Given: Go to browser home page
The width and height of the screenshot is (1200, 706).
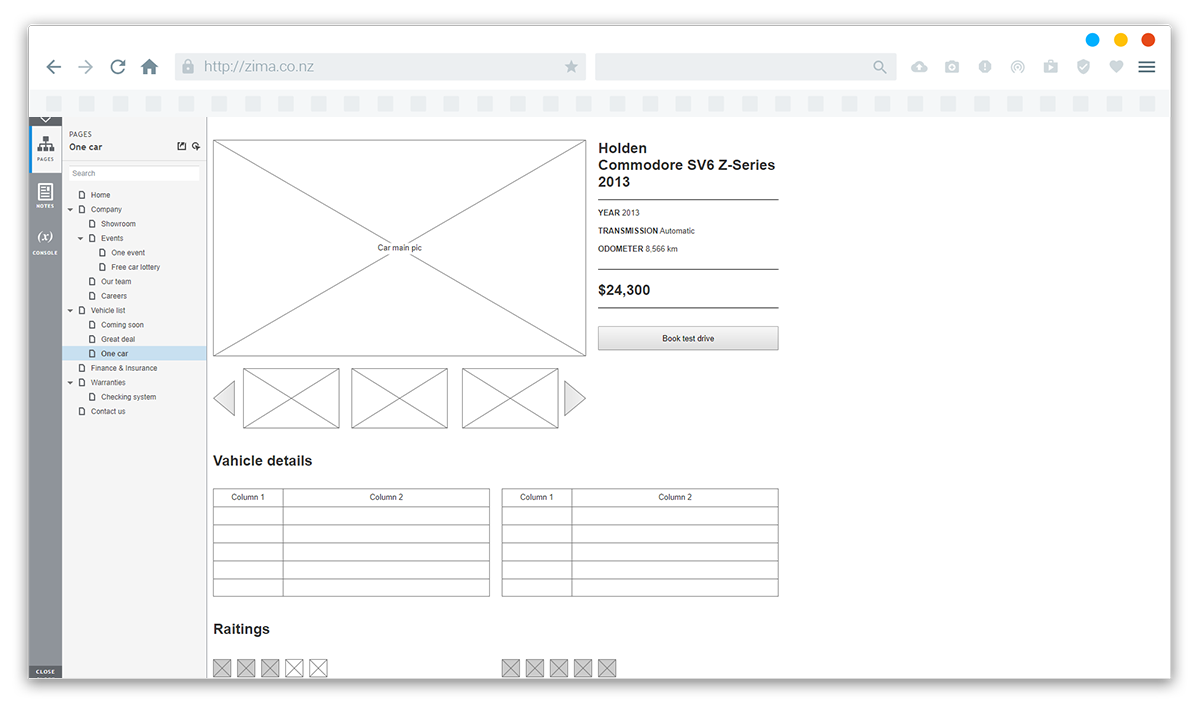Looking at the screenshot, I should [149, 67].
